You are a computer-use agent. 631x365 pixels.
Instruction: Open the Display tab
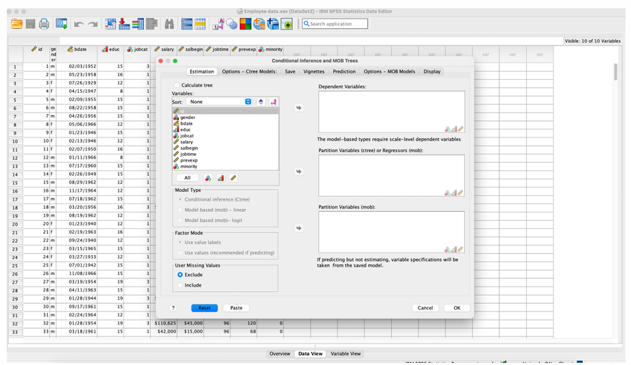coord(432,71)
